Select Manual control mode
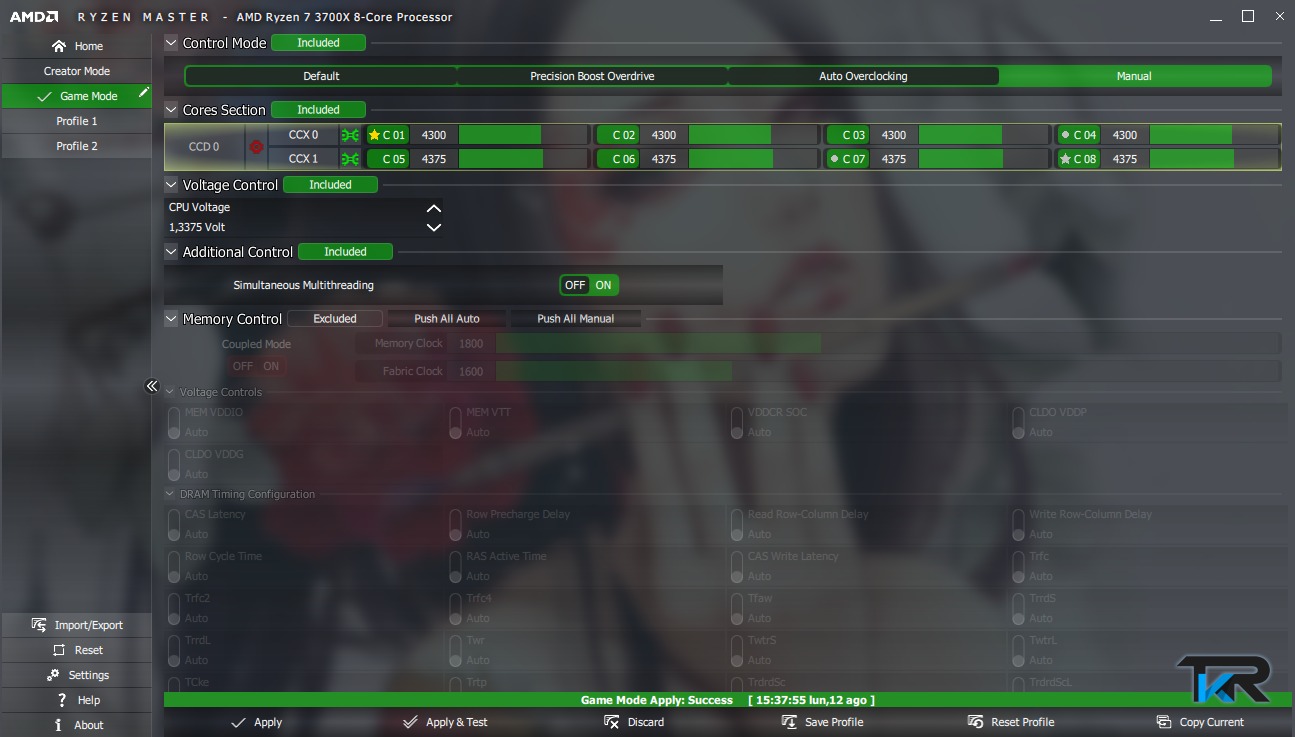The height and width of the screenshot is (737, 1295). tap(1134, 76)
